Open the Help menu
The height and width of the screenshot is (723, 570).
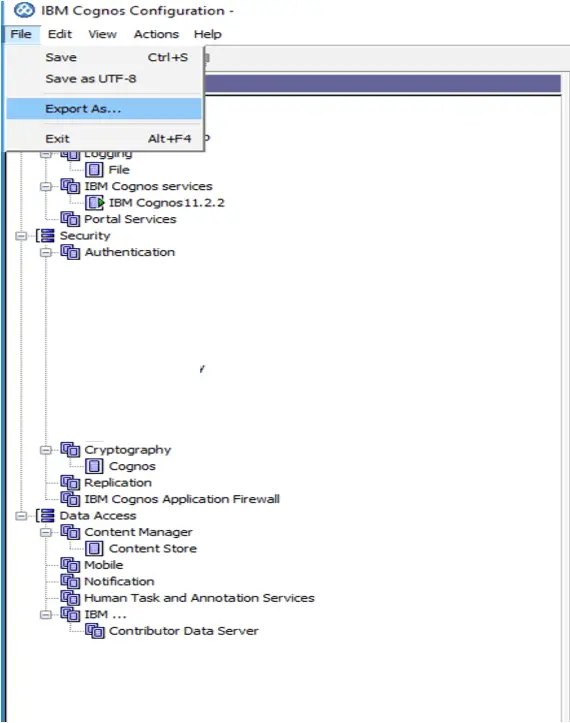(208, 34)
